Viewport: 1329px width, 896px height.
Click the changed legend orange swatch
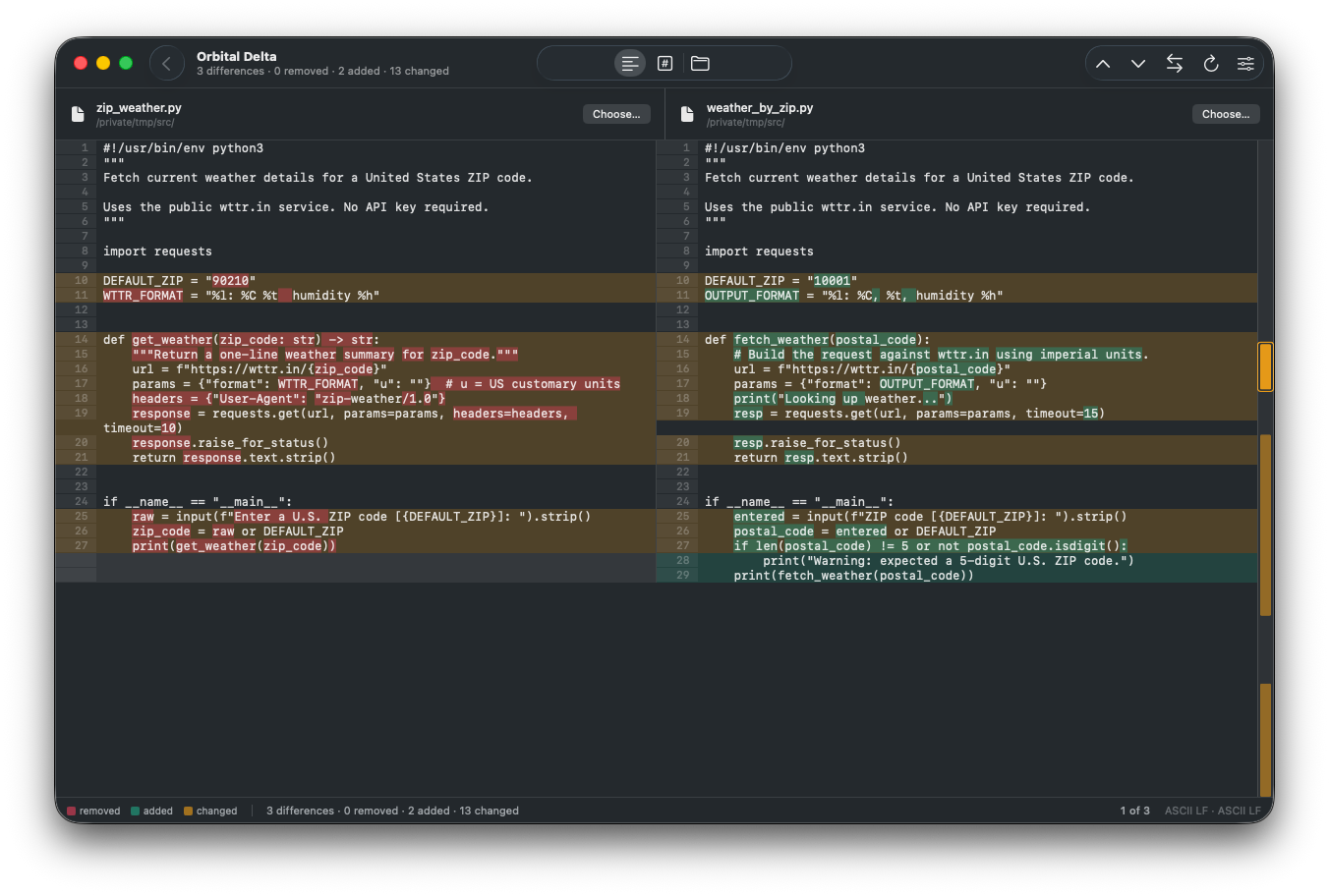click(x=189, y=811)
